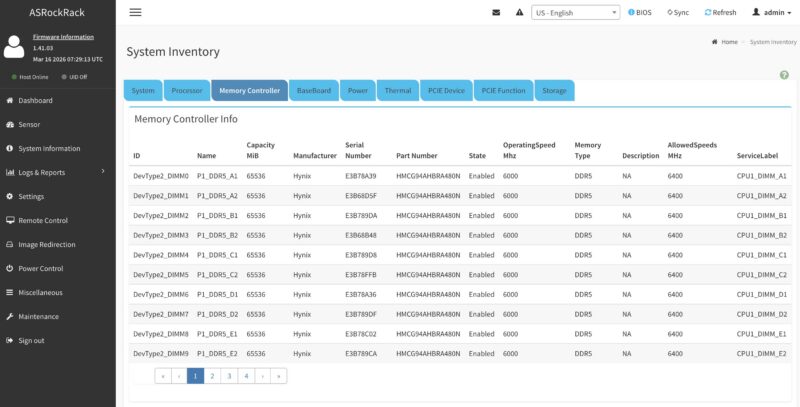Refresh the page with Refresh button
This screenshot has width=800, height=407.
(720, 12)
